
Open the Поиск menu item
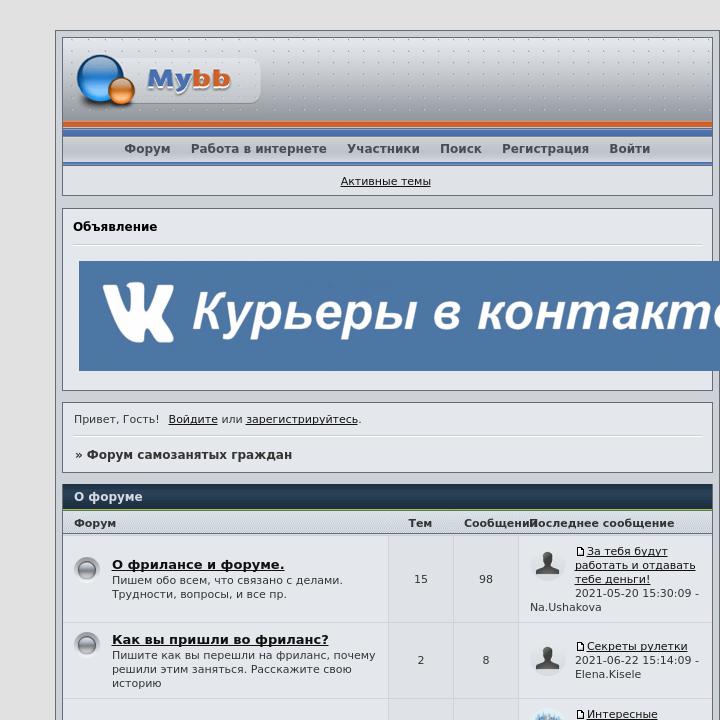(x=461, y=149)
